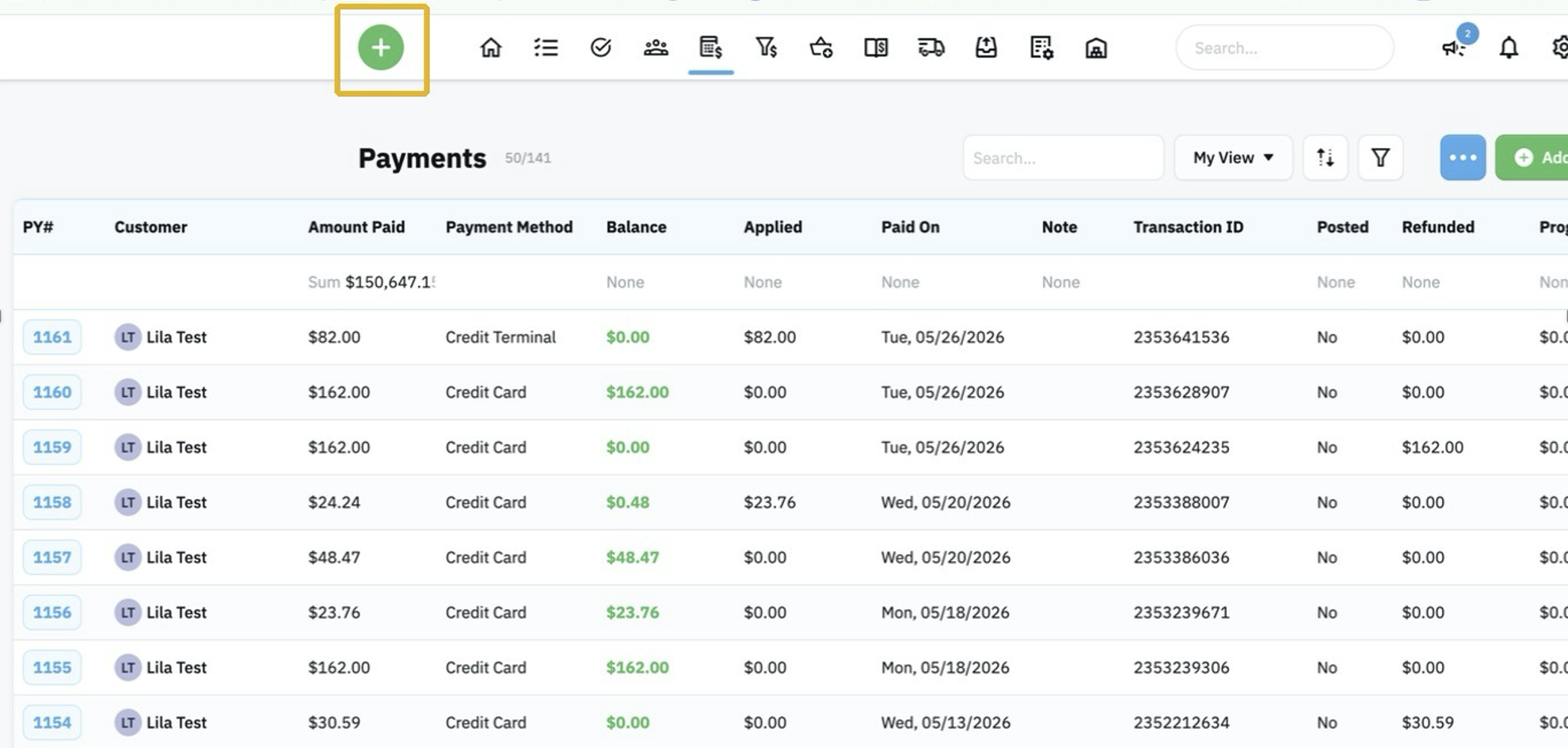Click the None summary under Note

pyautogui.click(x=1061, y=282)
